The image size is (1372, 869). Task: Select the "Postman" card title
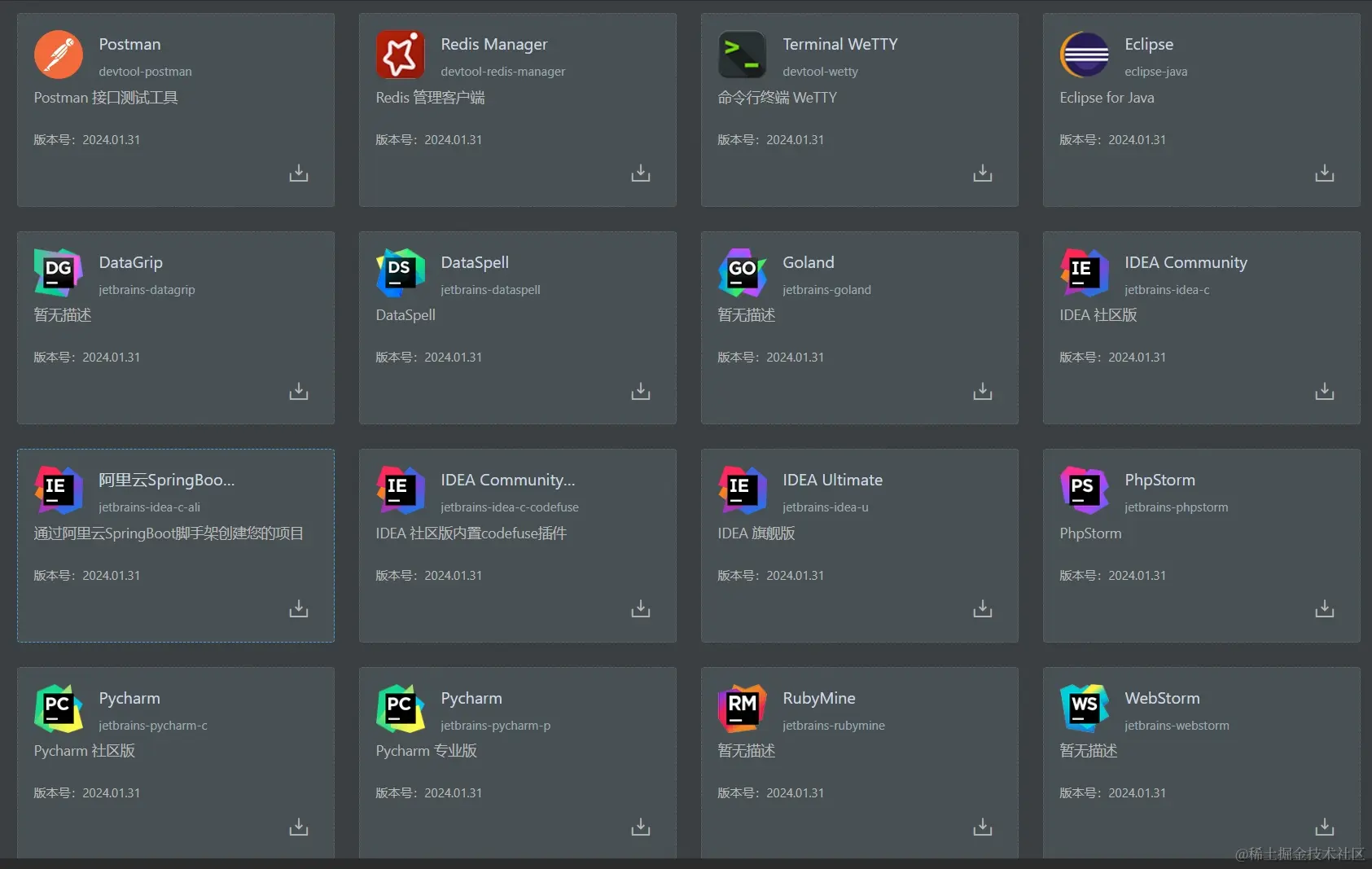click(129, 44)
